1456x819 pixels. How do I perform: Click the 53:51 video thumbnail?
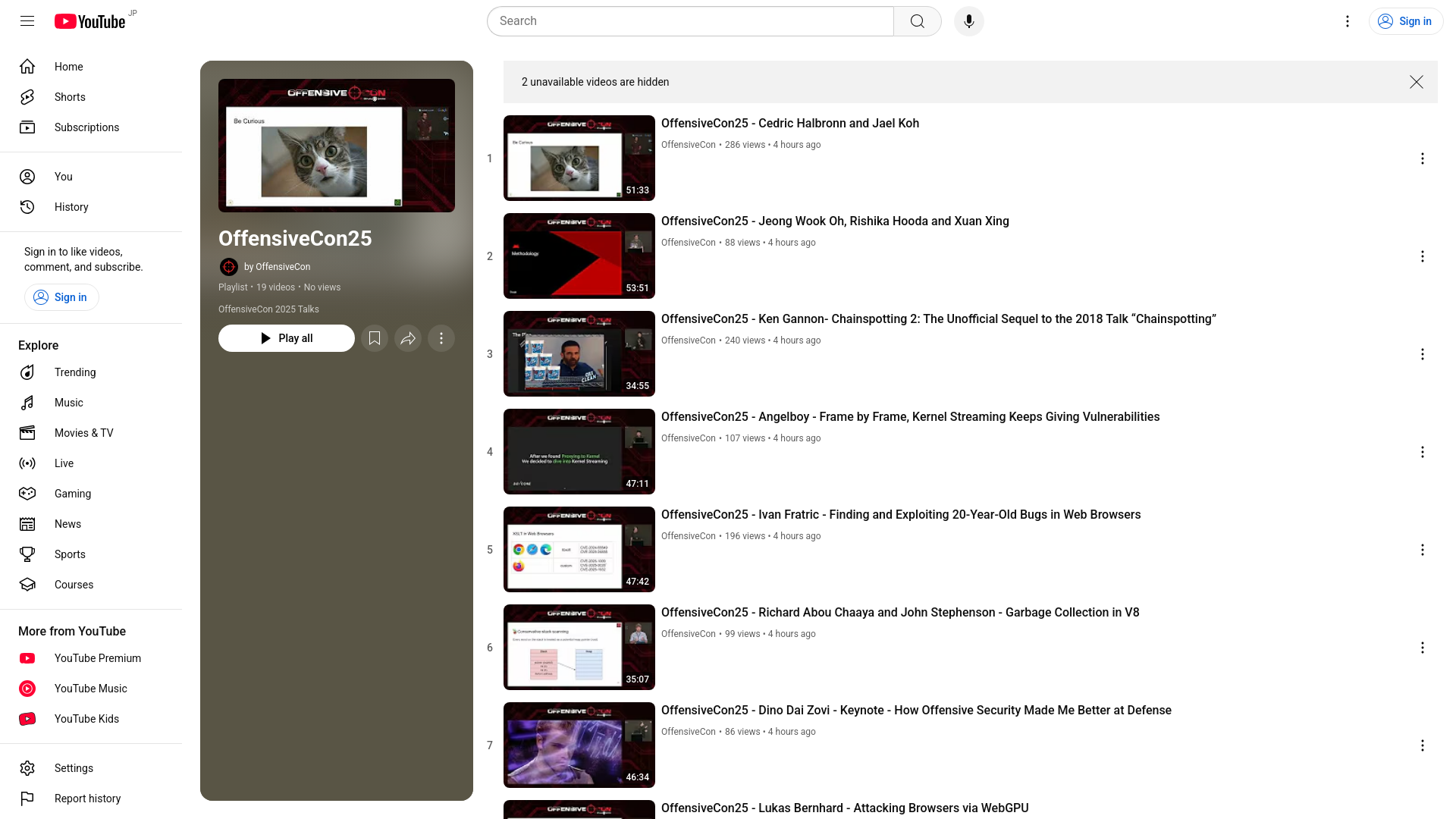pyautogui.click(x=579, y=256)
